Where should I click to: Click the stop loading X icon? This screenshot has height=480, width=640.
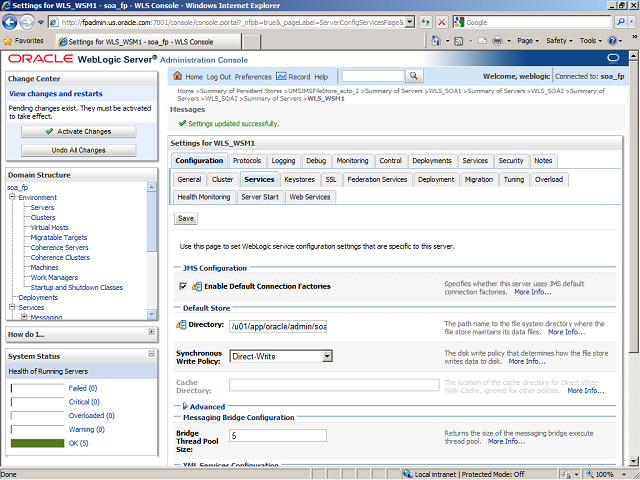pyautogui.click(x=444, y=22)
